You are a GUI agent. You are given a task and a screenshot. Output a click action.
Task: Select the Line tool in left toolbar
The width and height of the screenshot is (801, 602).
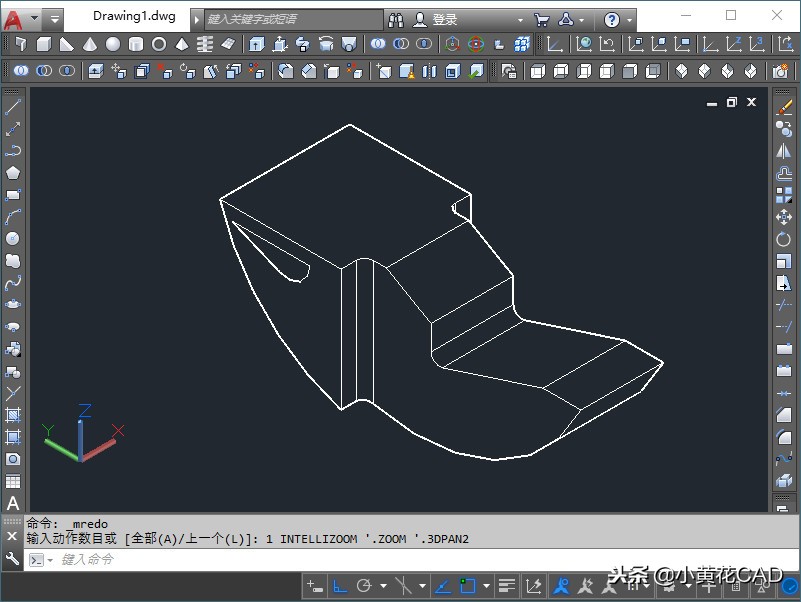tap(13, 107)
